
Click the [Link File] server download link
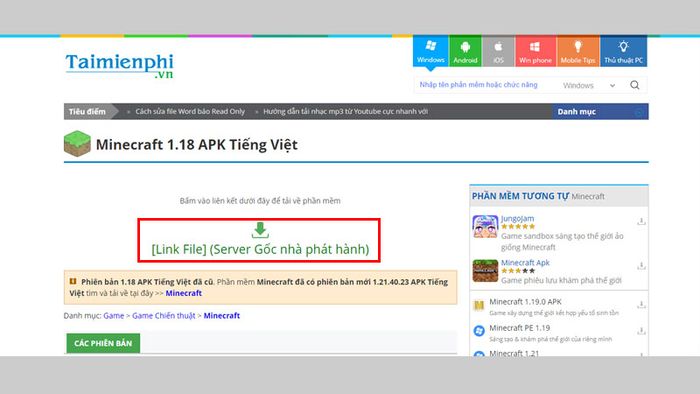click(x=260, y=249)
